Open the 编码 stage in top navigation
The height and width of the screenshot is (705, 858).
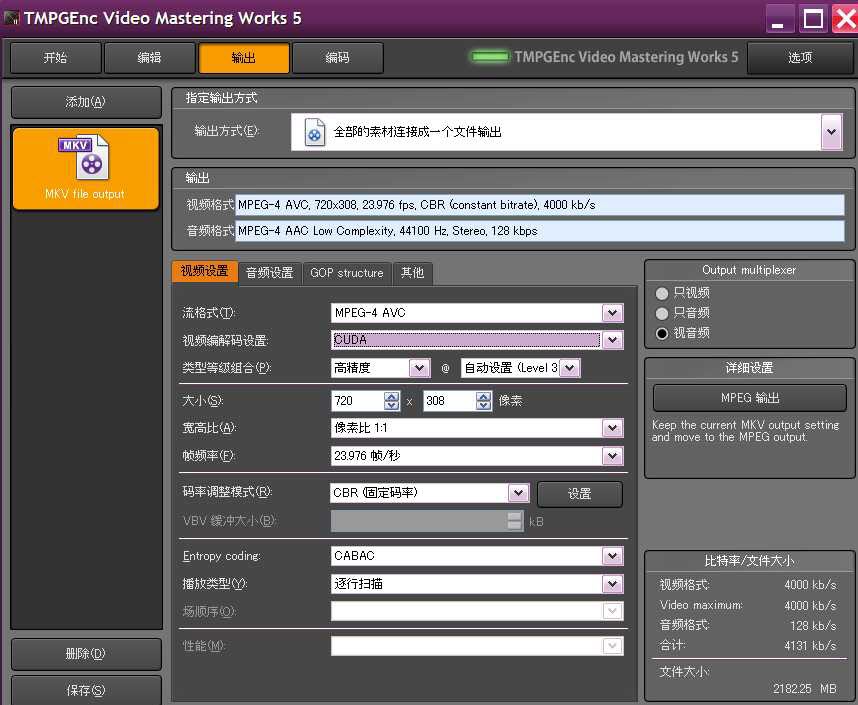pos(337,58)
